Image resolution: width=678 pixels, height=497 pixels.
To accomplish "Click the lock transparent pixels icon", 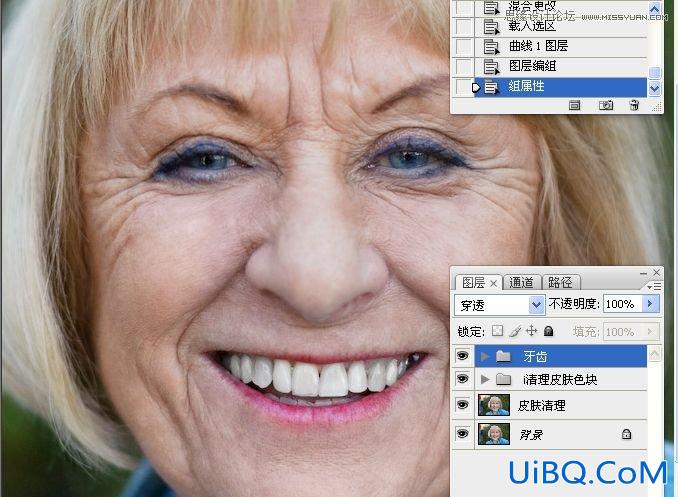I will 498,331.
